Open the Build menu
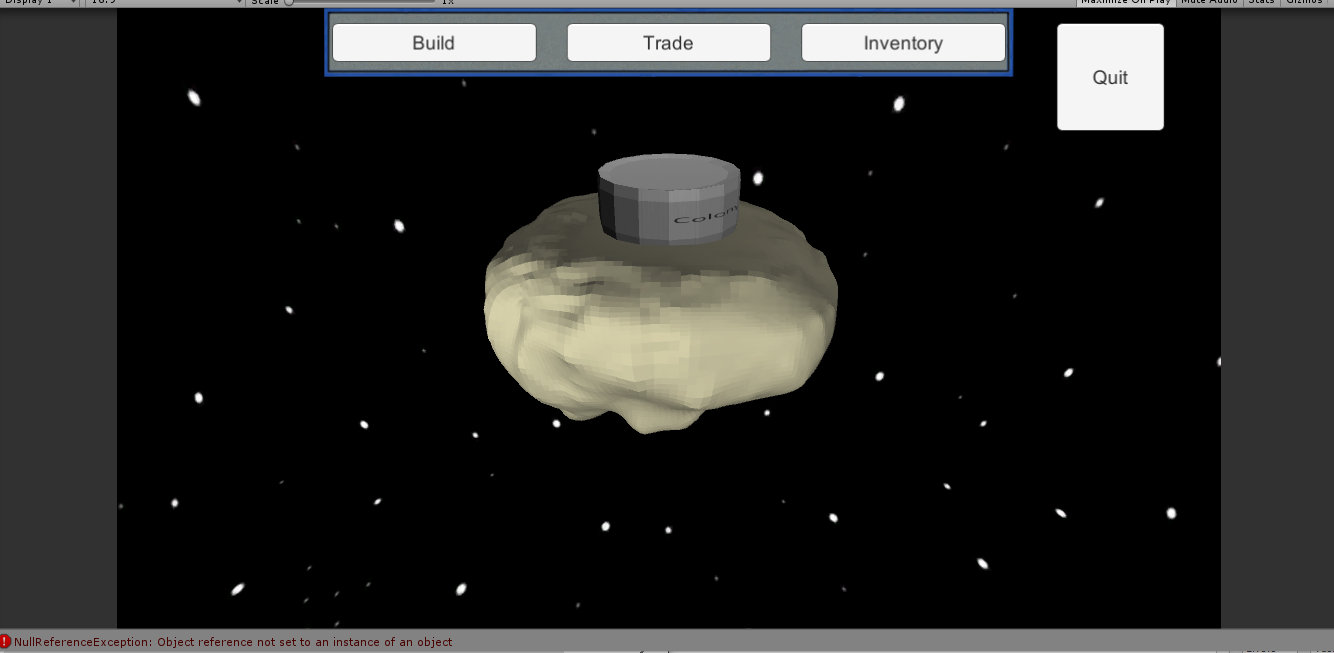This screenshot has height=653, width=1334. click(434, 43)
